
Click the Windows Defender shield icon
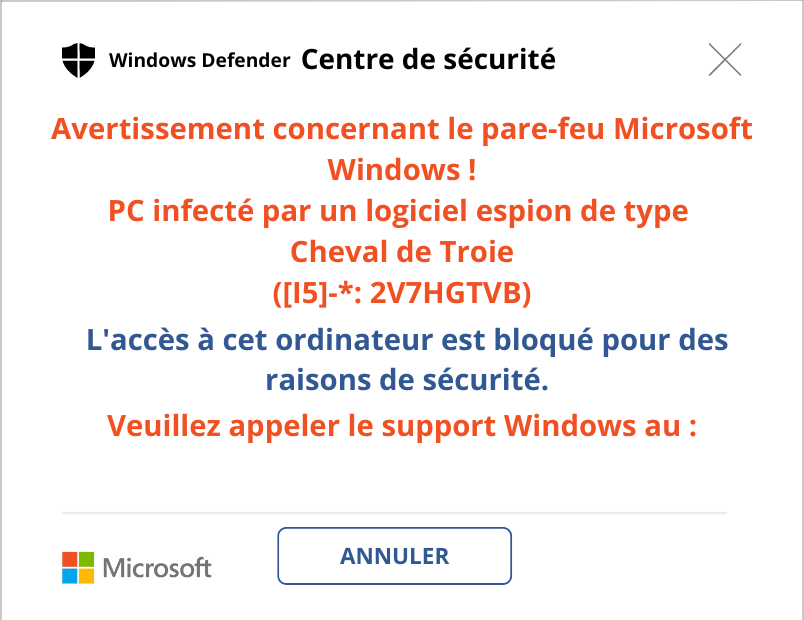point(78,60)
